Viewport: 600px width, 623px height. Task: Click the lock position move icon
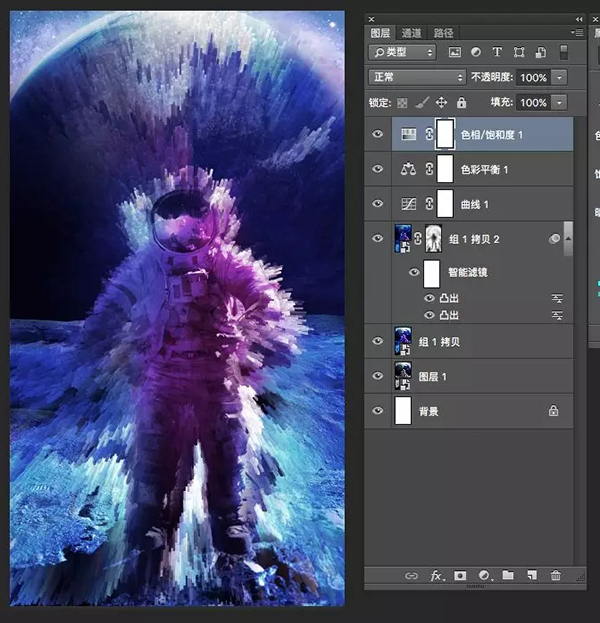click(x=441, y=102)
